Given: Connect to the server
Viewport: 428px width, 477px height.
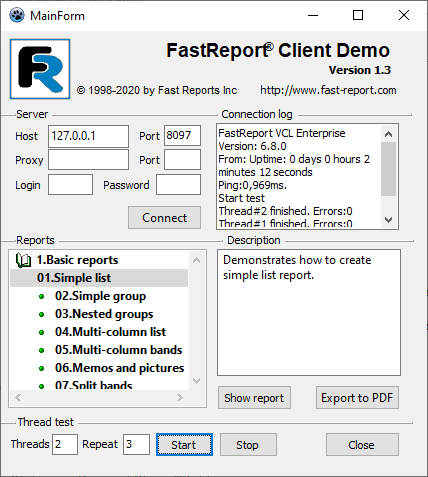Looking at the screenshot, I should 164,218.
